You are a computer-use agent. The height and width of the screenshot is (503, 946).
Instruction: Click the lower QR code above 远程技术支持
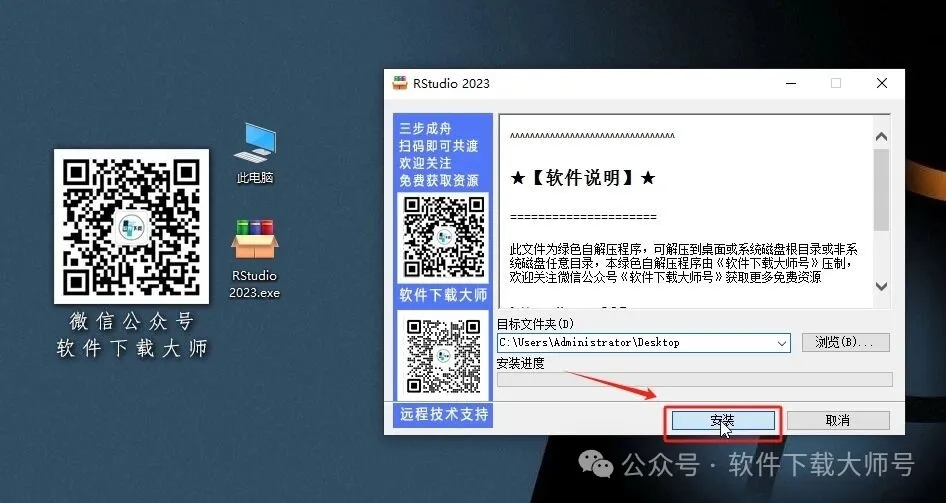(x=443, y=356)
